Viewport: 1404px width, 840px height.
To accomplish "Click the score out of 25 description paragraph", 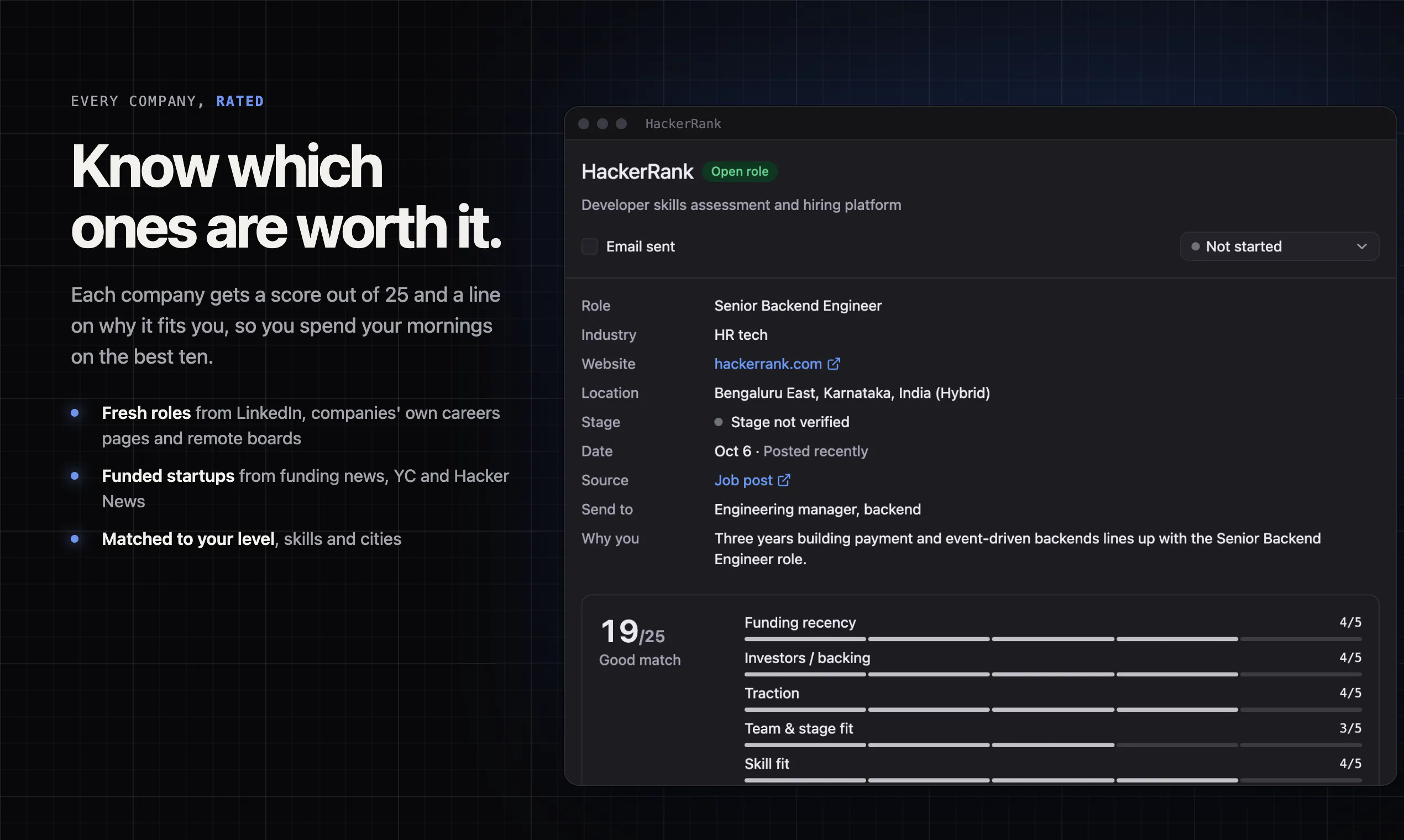I will point(285,326).
